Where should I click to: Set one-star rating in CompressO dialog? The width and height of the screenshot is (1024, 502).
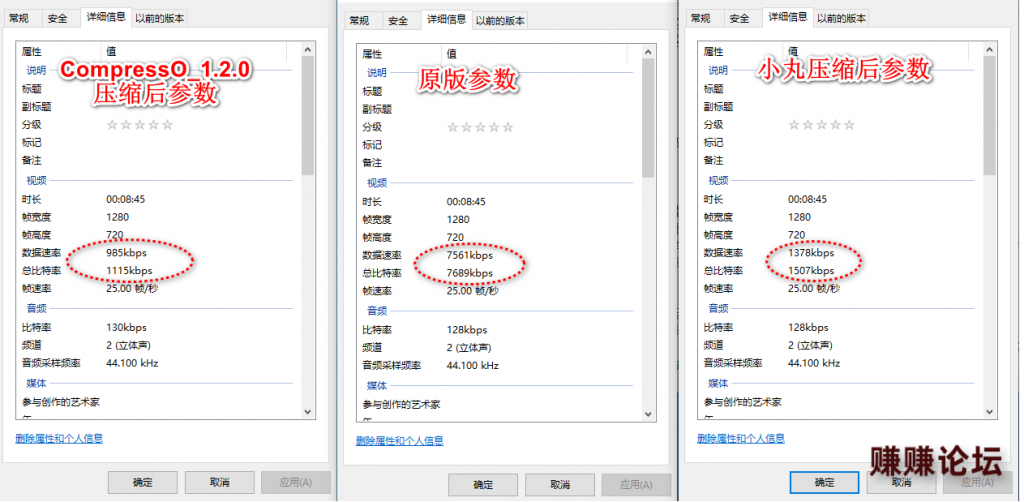[x=112, y=125]
